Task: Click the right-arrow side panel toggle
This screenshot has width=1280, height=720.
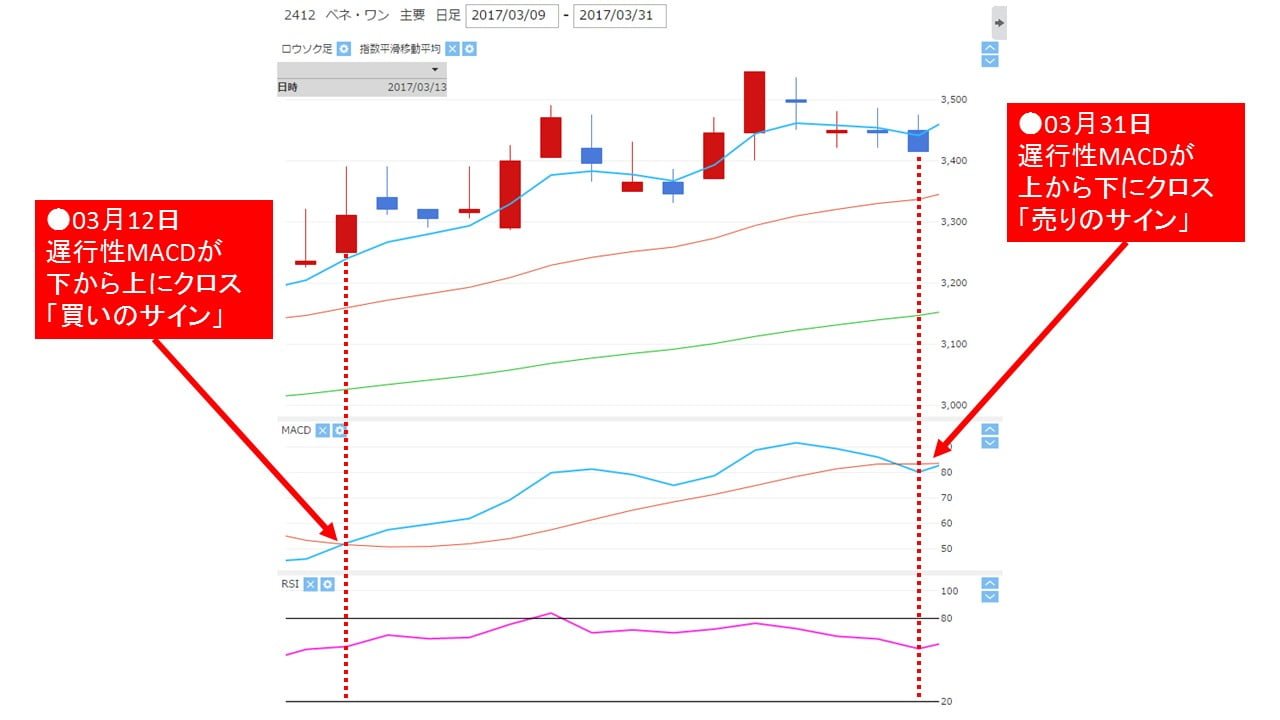Action: (x=999, y=22)
